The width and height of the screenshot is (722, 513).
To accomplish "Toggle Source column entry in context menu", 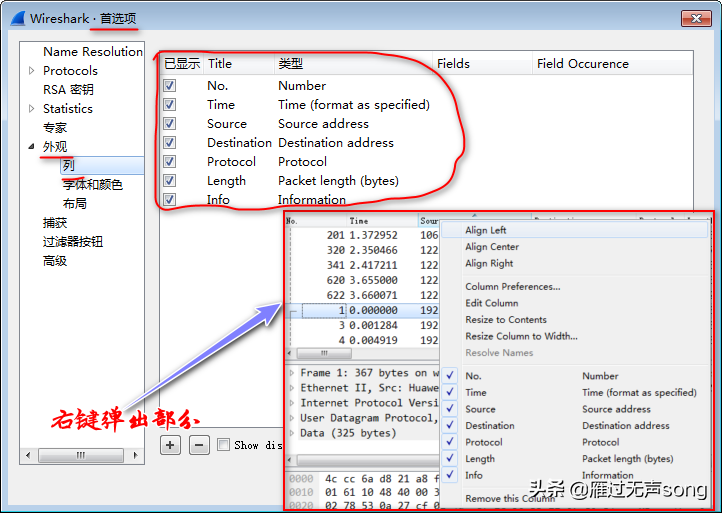I will [x=574, y=409].
